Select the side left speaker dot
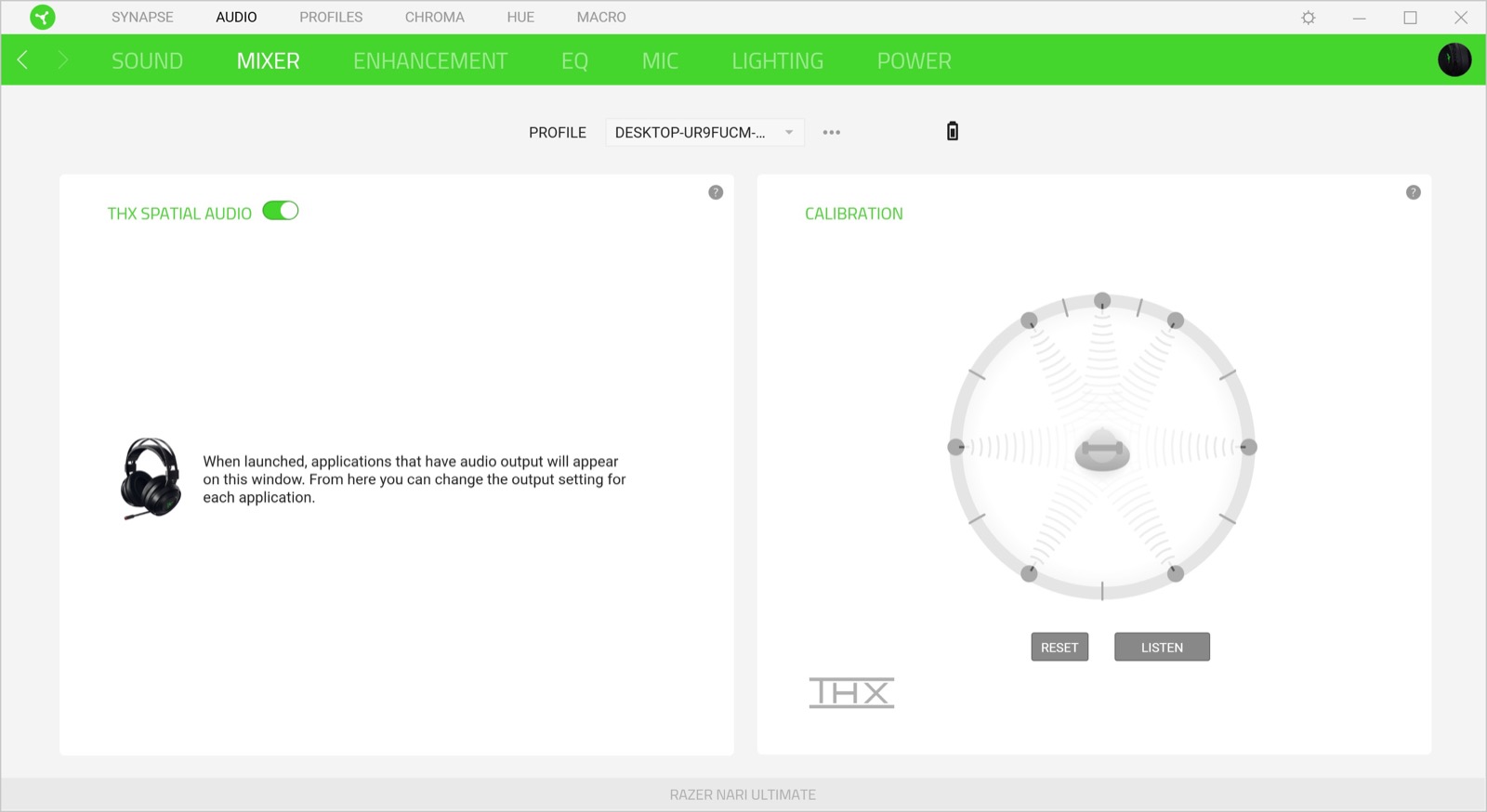 click(x=955, y=447)
